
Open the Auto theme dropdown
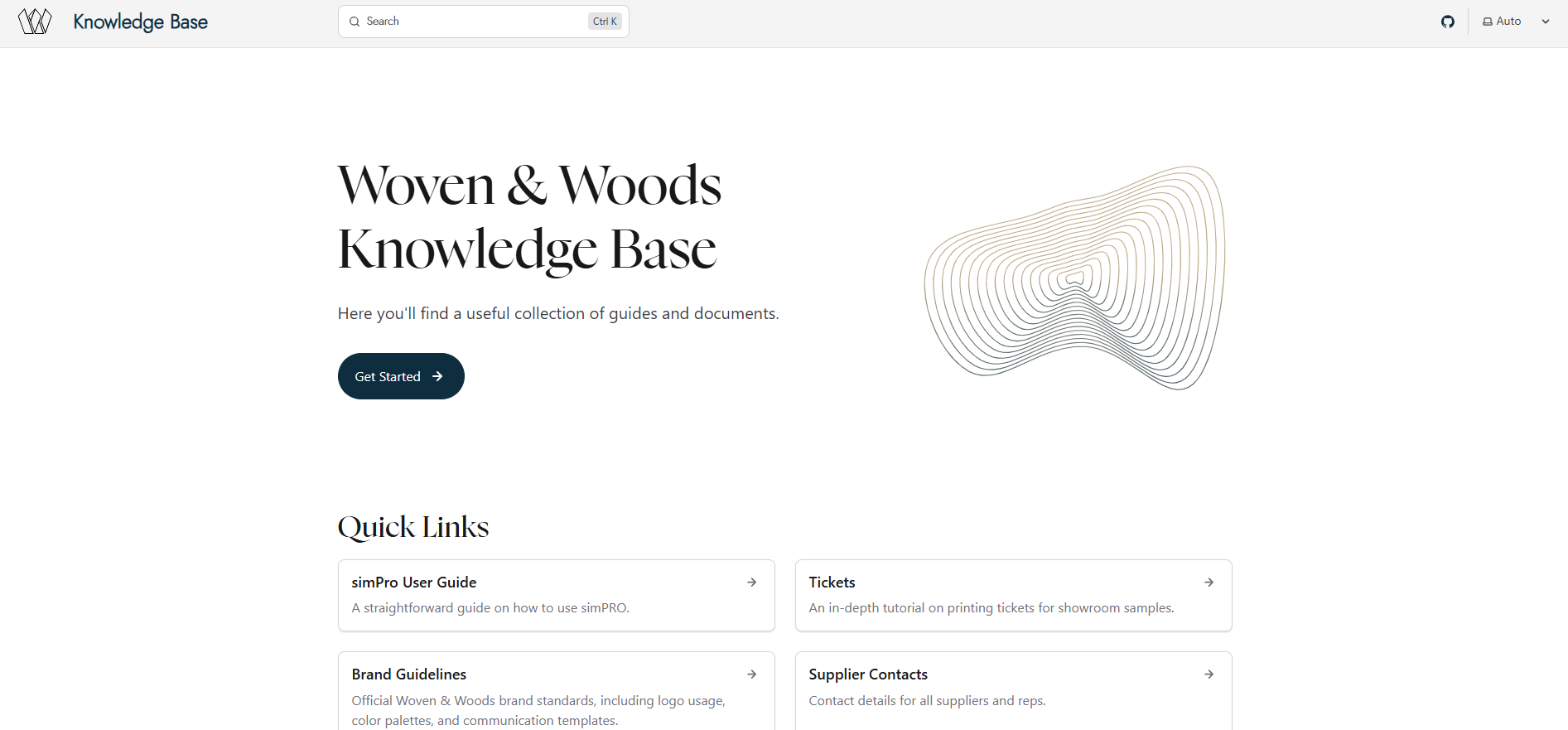click(1516, 22)
